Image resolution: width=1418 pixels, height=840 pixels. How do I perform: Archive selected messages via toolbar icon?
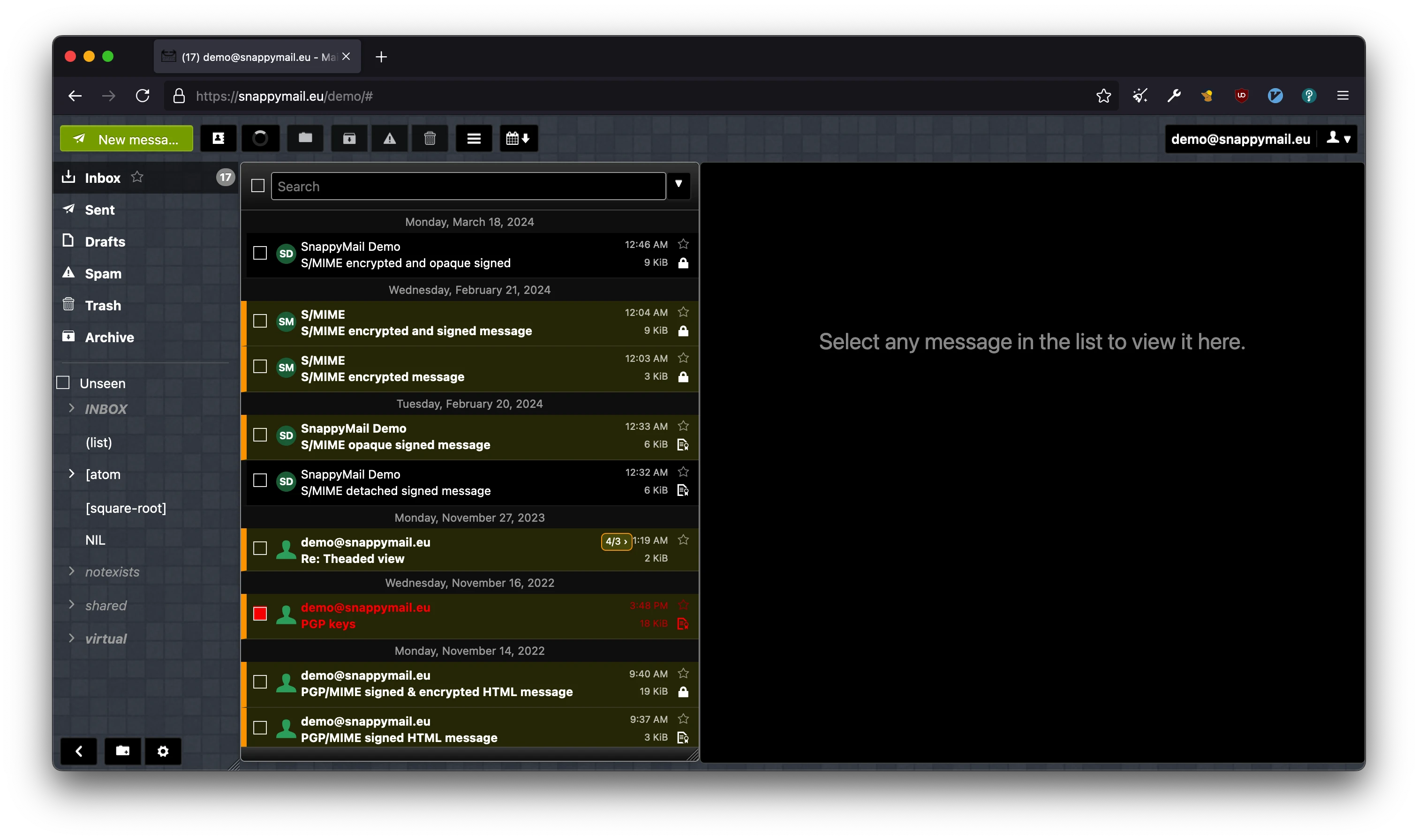(349, 138)
